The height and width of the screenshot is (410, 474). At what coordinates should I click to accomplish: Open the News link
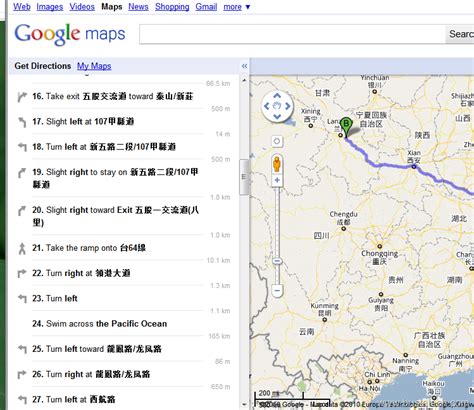[x=138, y=7]
